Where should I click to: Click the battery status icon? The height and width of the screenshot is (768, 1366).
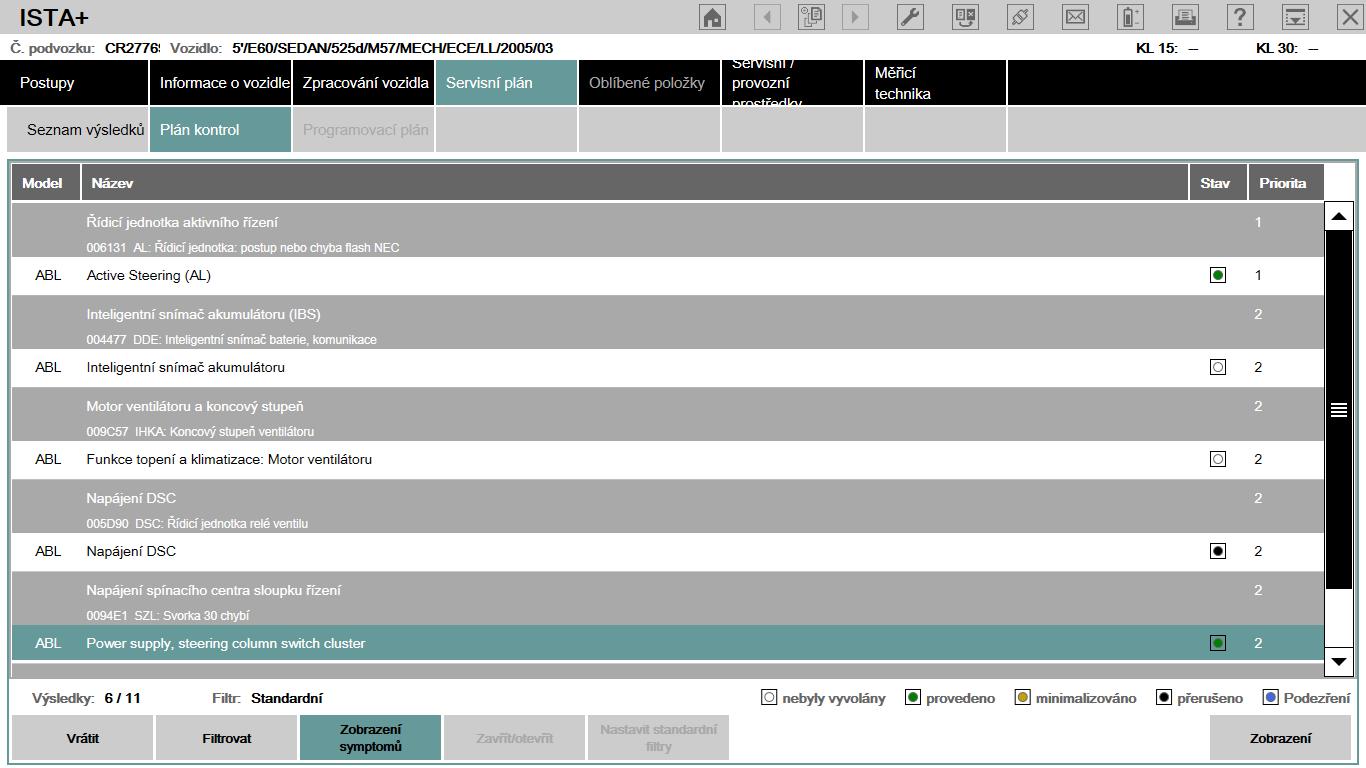[x=1130, y=17]
